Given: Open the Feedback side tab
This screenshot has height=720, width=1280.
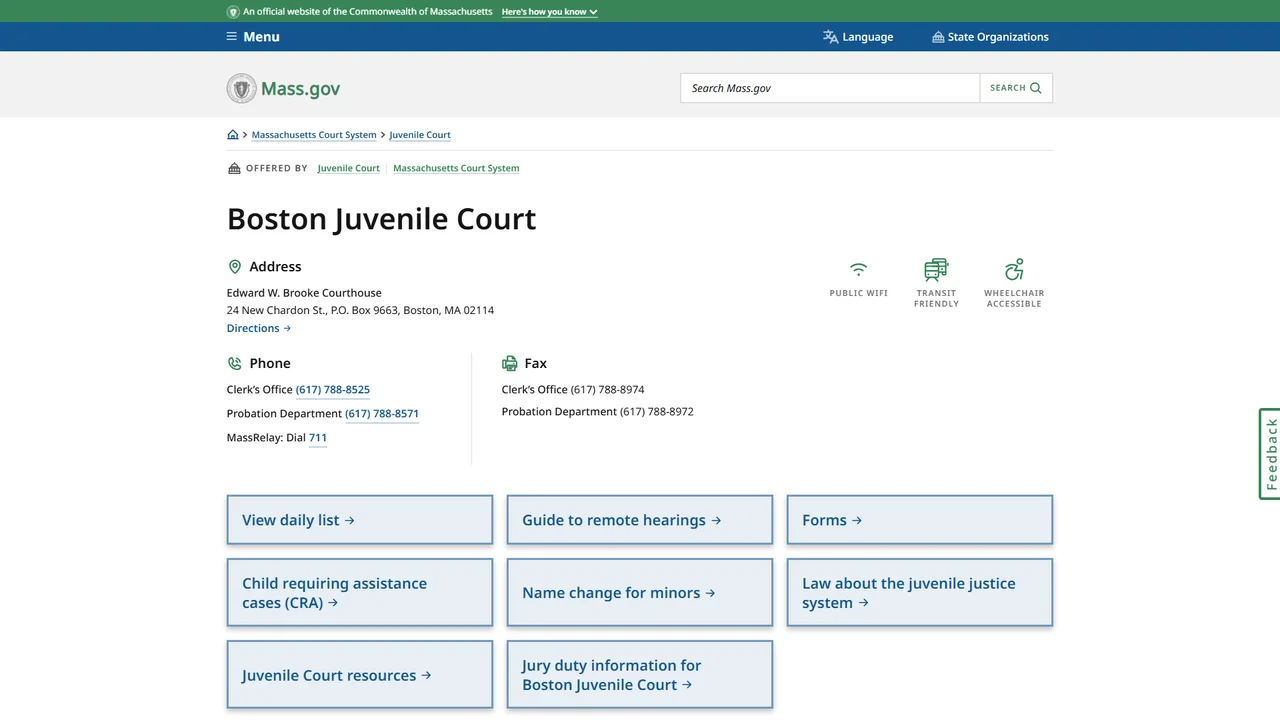Looking at the screenshot, I should click(x=1269, y=454).
